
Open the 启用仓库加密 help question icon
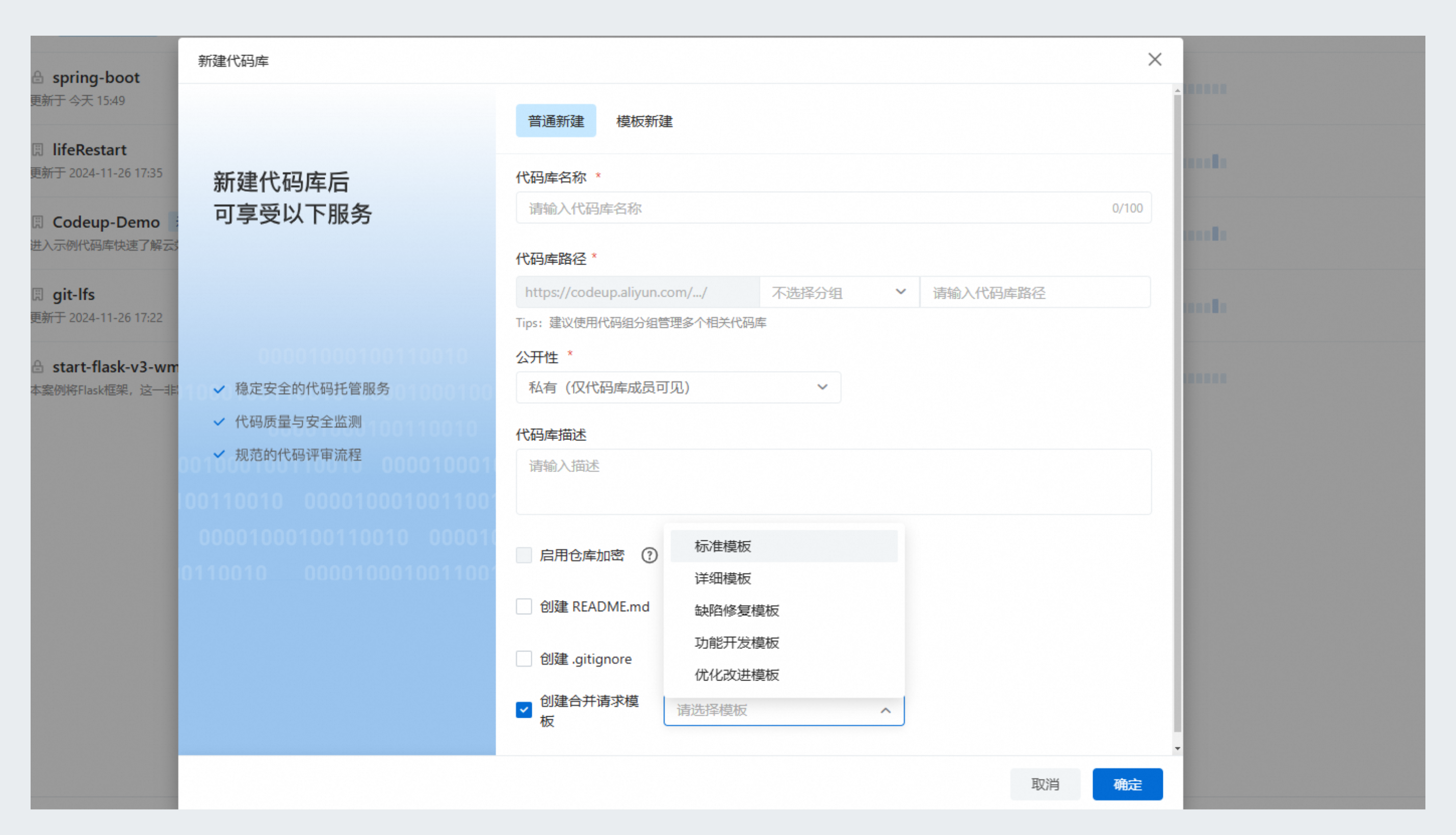point(649,555)
